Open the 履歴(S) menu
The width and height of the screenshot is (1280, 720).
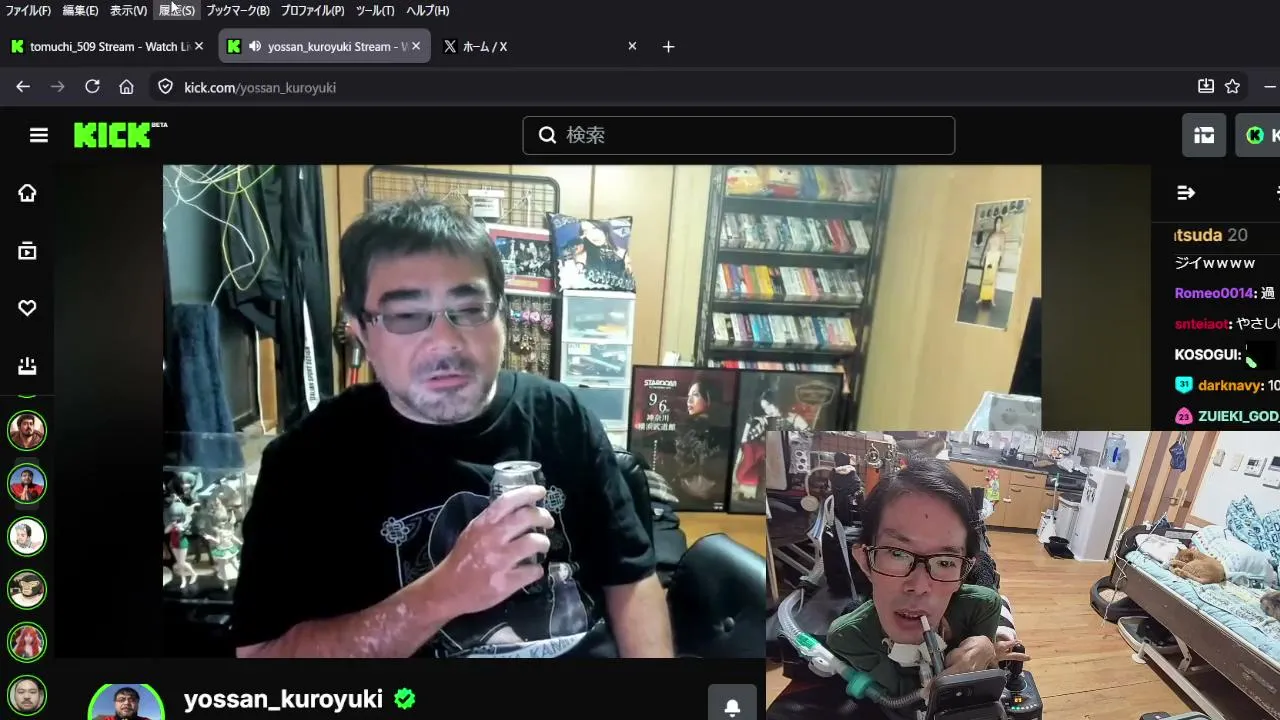click(x=177, y=10)
